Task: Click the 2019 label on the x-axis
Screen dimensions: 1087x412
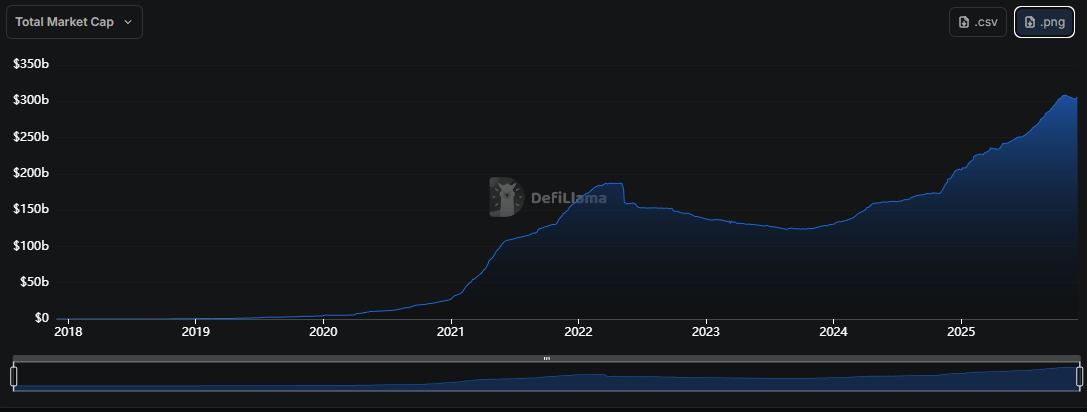Action: pyautogui.click(x=196, y=331)
